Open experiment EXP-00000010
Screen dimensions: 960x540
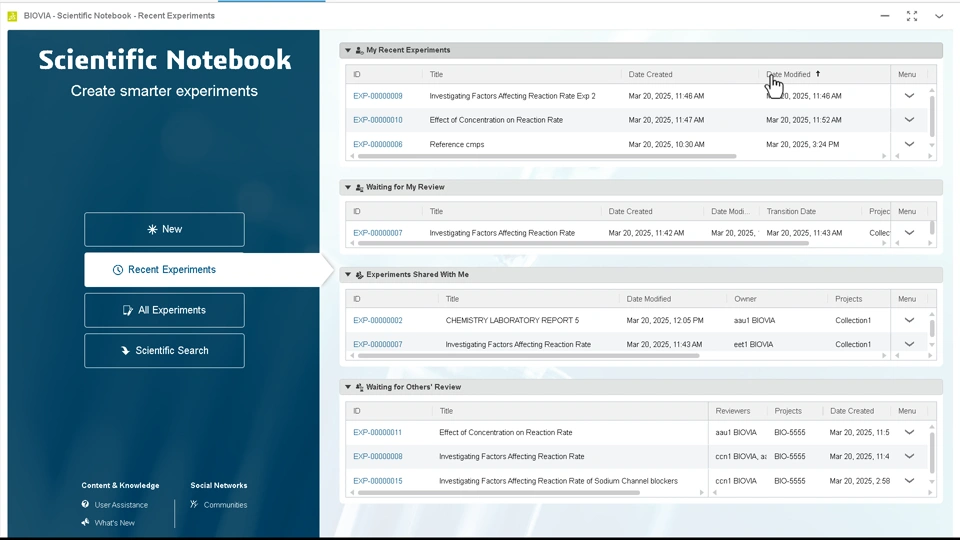tap(378, 120)
